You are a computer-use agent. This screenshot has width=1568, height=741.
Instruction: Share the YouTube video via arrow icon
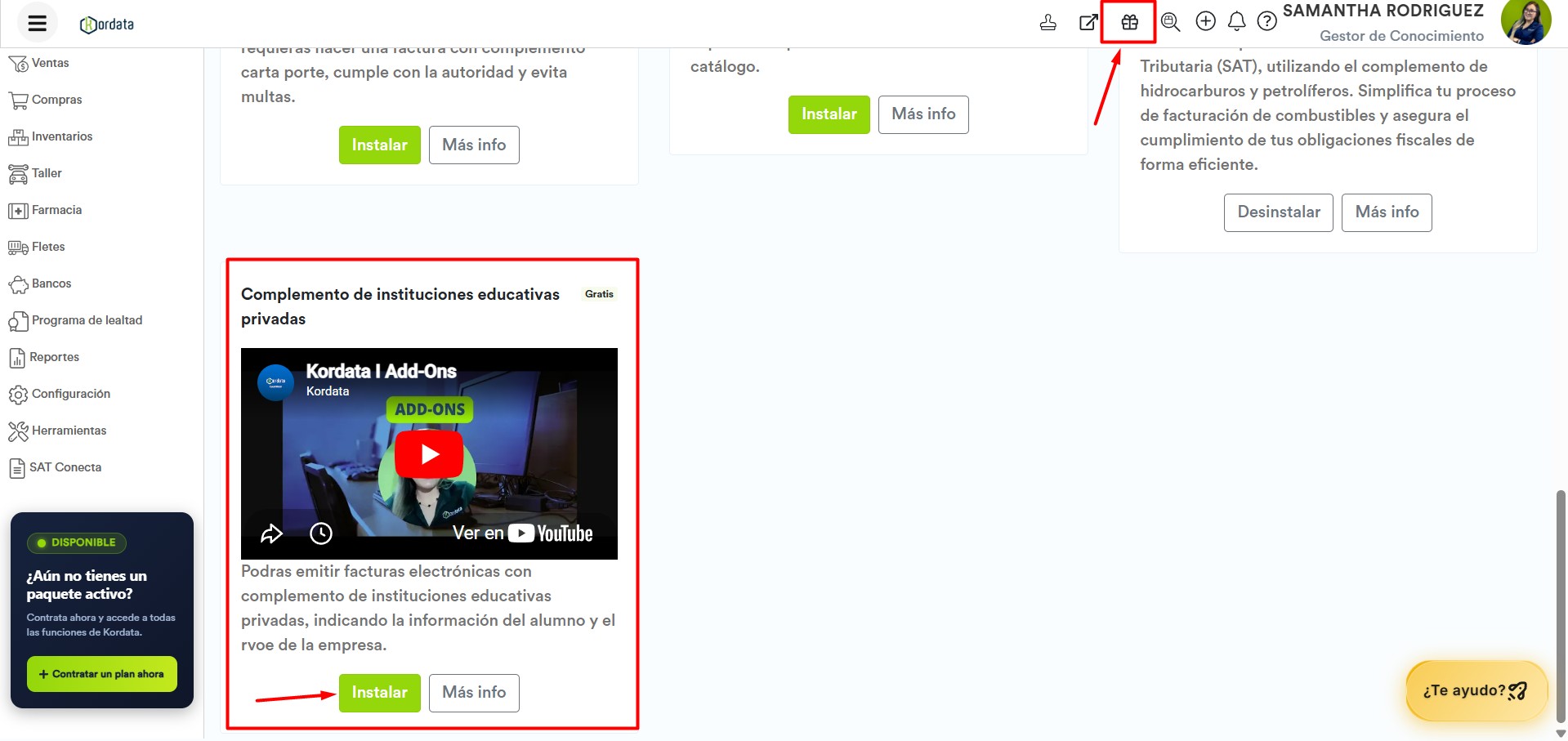(x=271, y=533)
